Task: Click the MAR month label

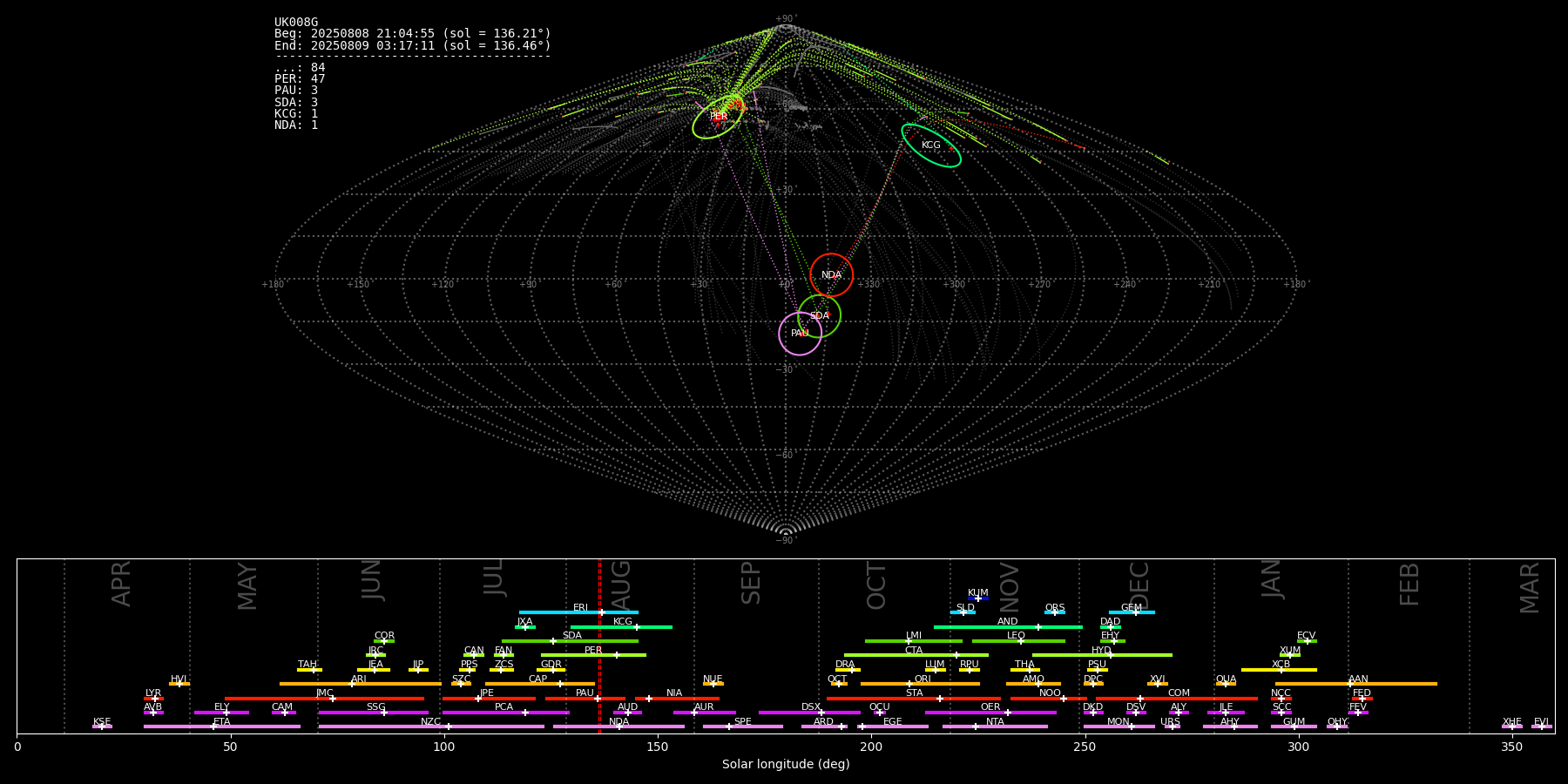Action: (1530, 588)
